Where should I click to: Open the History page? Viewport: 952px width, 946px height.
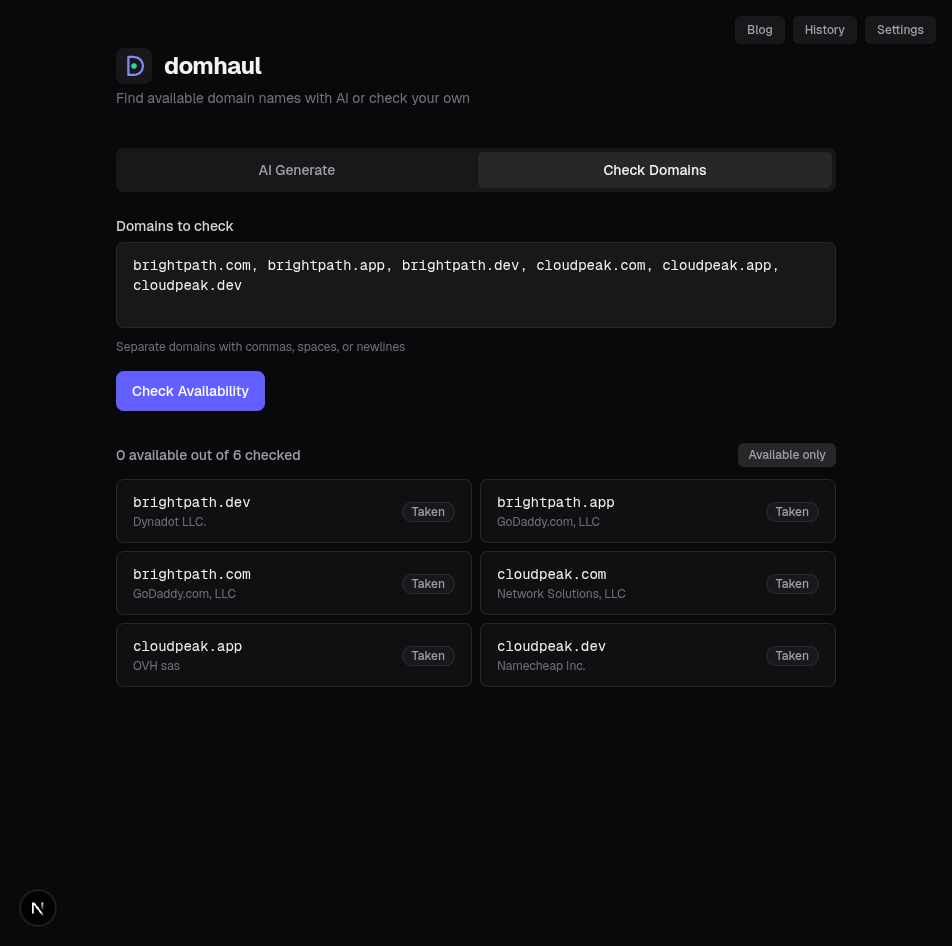point(824,30)
